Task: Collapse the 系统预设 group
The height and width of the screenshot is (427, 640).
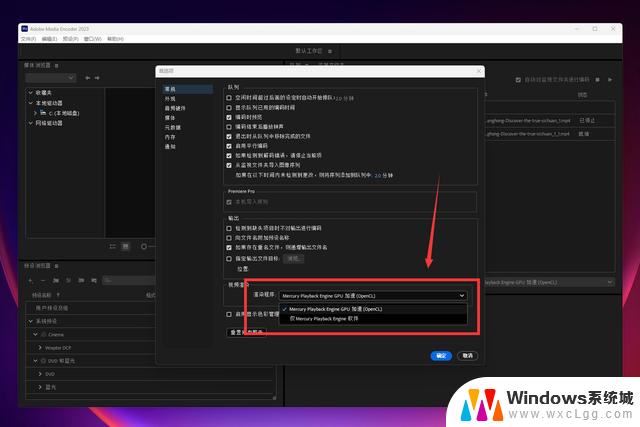Action: click(31, 321)
